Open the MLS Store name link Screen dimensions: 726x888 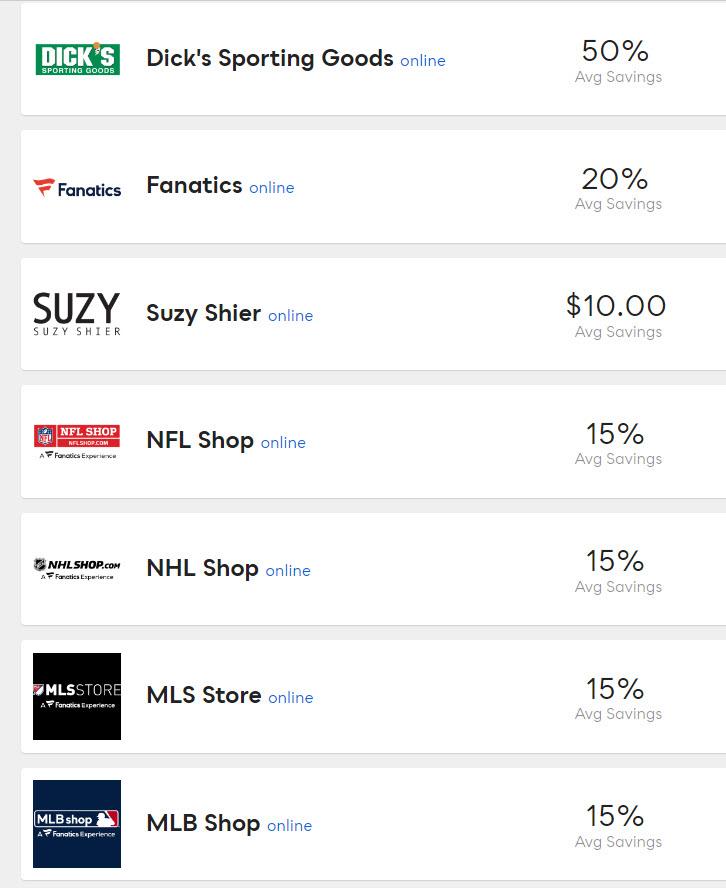pos(204,695)
